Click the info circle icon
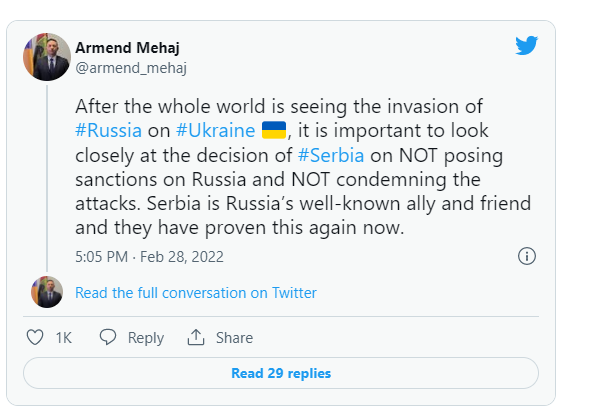The width and height of the screenshot is (615, 419). tap(527, 256)
